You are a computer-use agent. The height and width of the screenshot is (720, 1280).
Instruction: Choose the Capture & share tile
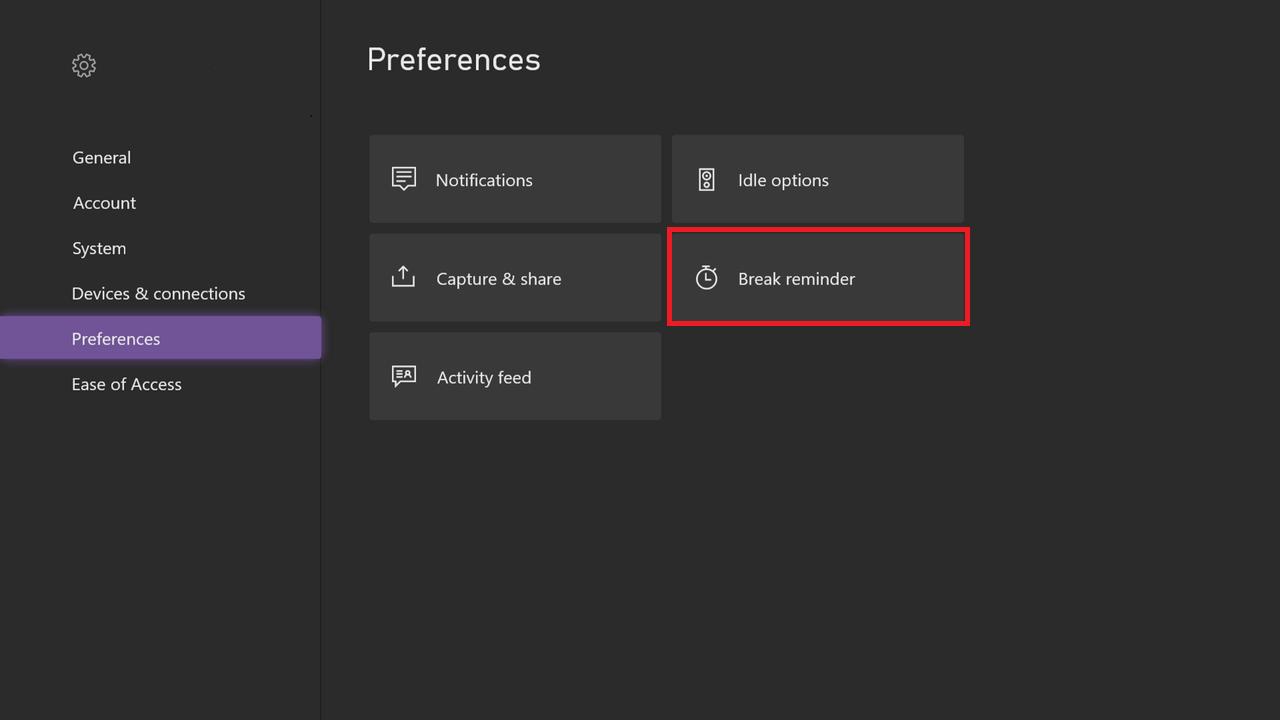pos(515,278)
